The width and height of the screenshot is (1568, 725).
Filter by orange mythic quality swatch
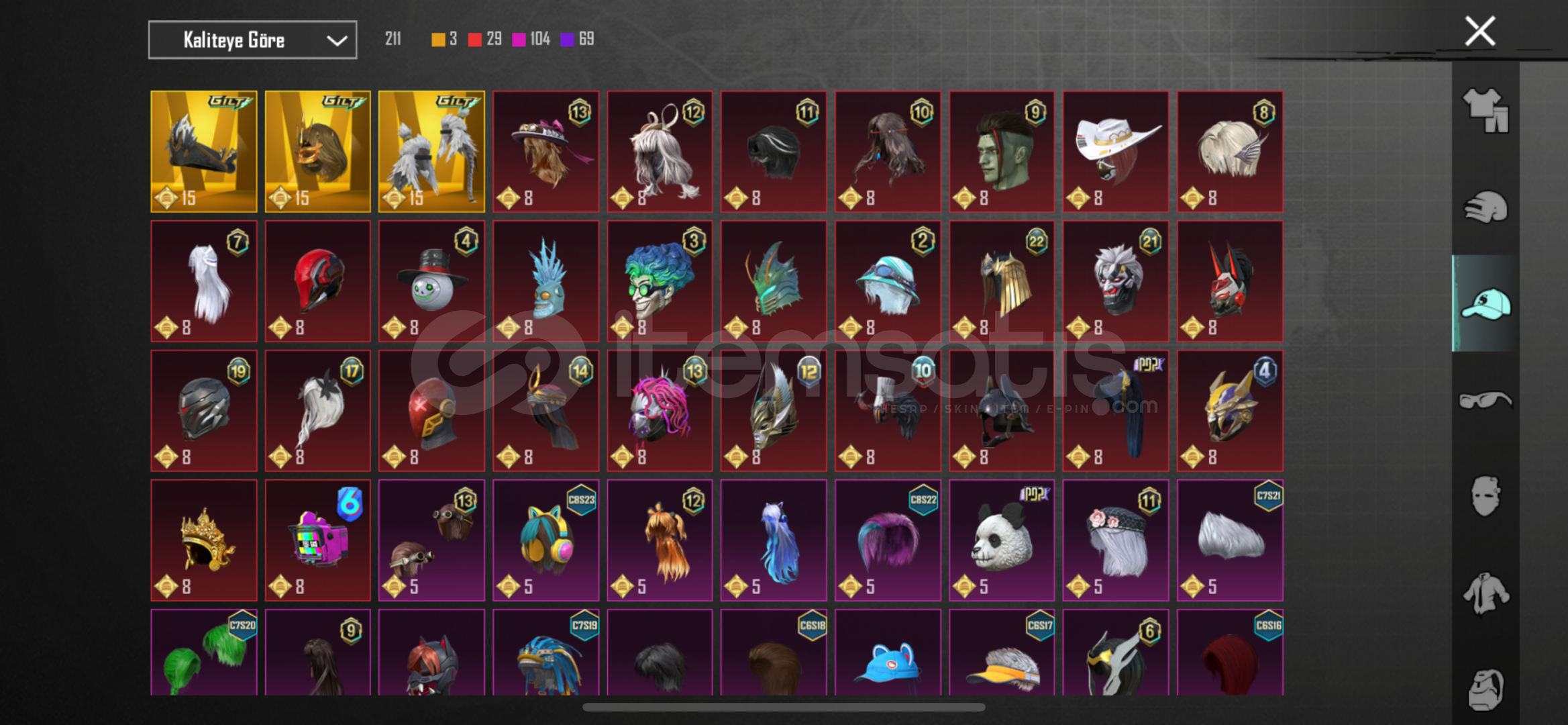pos(438,40)
